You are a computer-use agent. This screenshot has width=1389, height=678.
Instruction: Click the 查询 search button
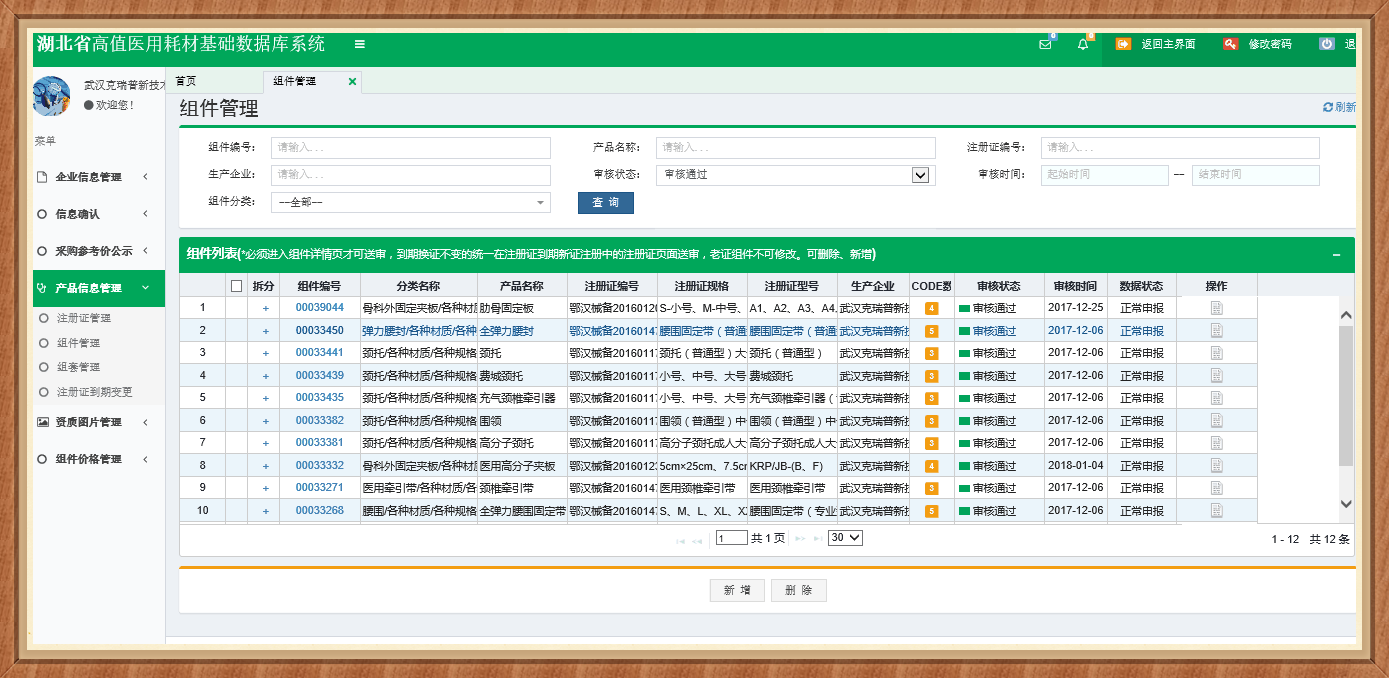coord(605,203)
